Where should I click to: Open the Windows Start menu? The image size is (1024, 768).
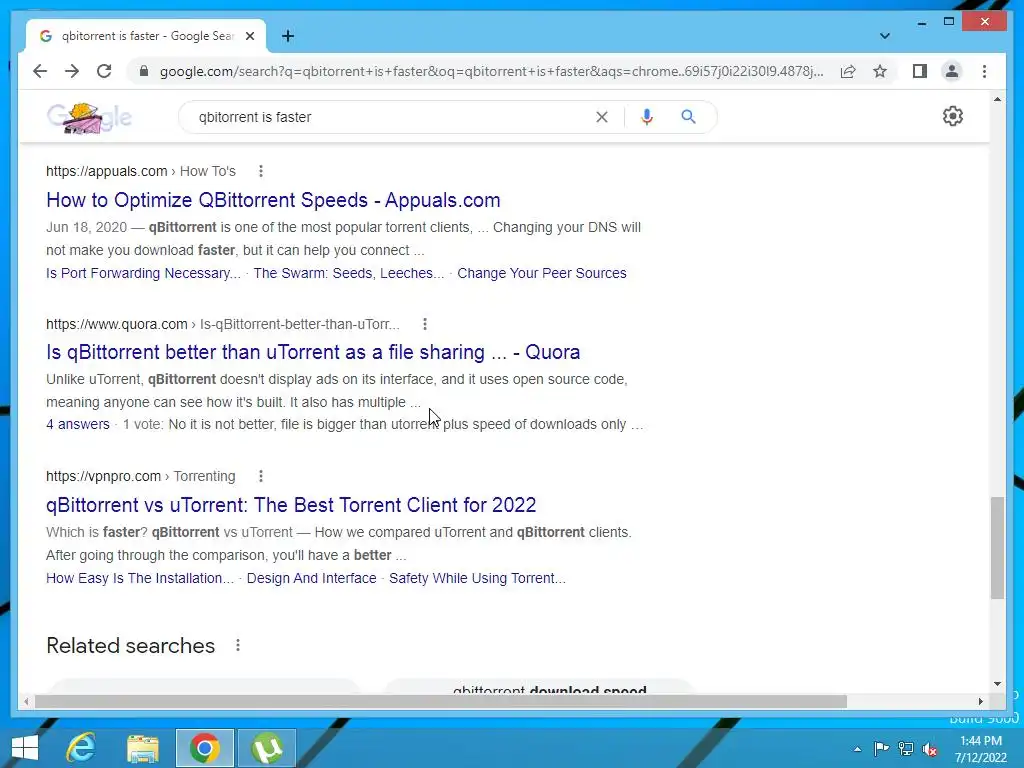(25, 748)
